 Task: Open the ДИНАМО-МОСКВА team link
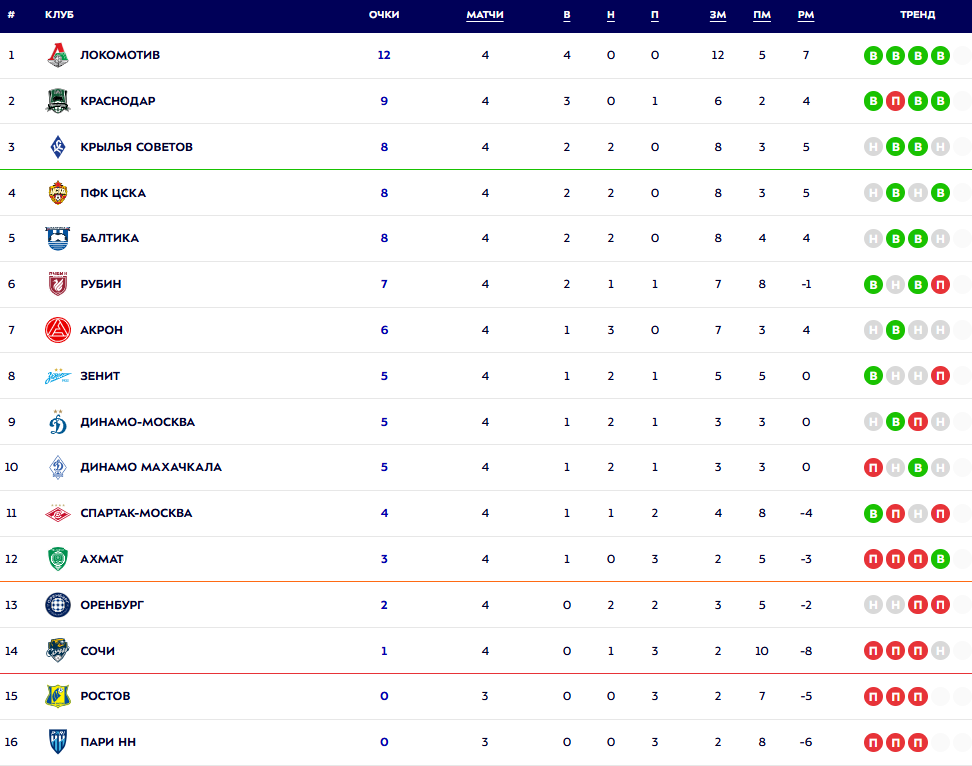pyautogui.click(x=137, y=422)
